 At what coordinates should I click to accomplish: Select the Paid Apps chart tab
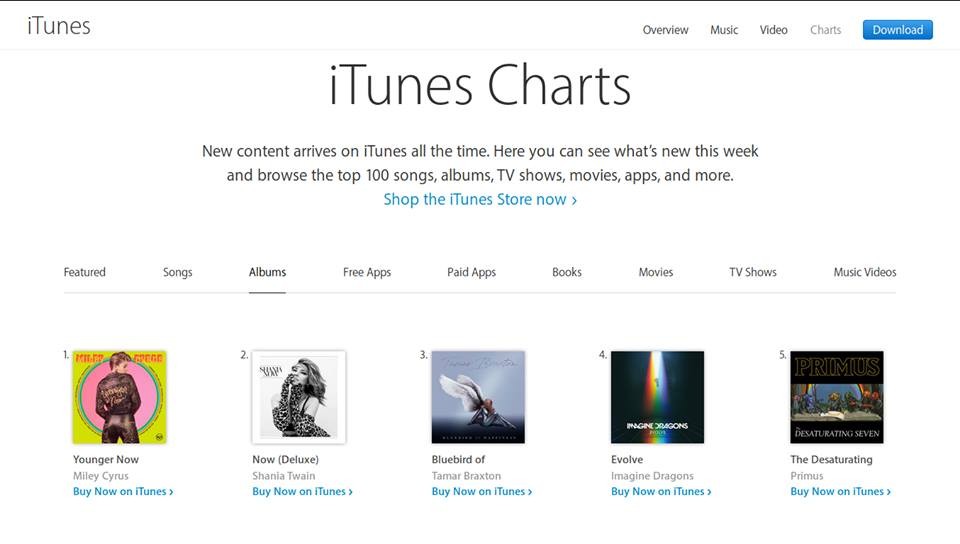tap(471, 272)
